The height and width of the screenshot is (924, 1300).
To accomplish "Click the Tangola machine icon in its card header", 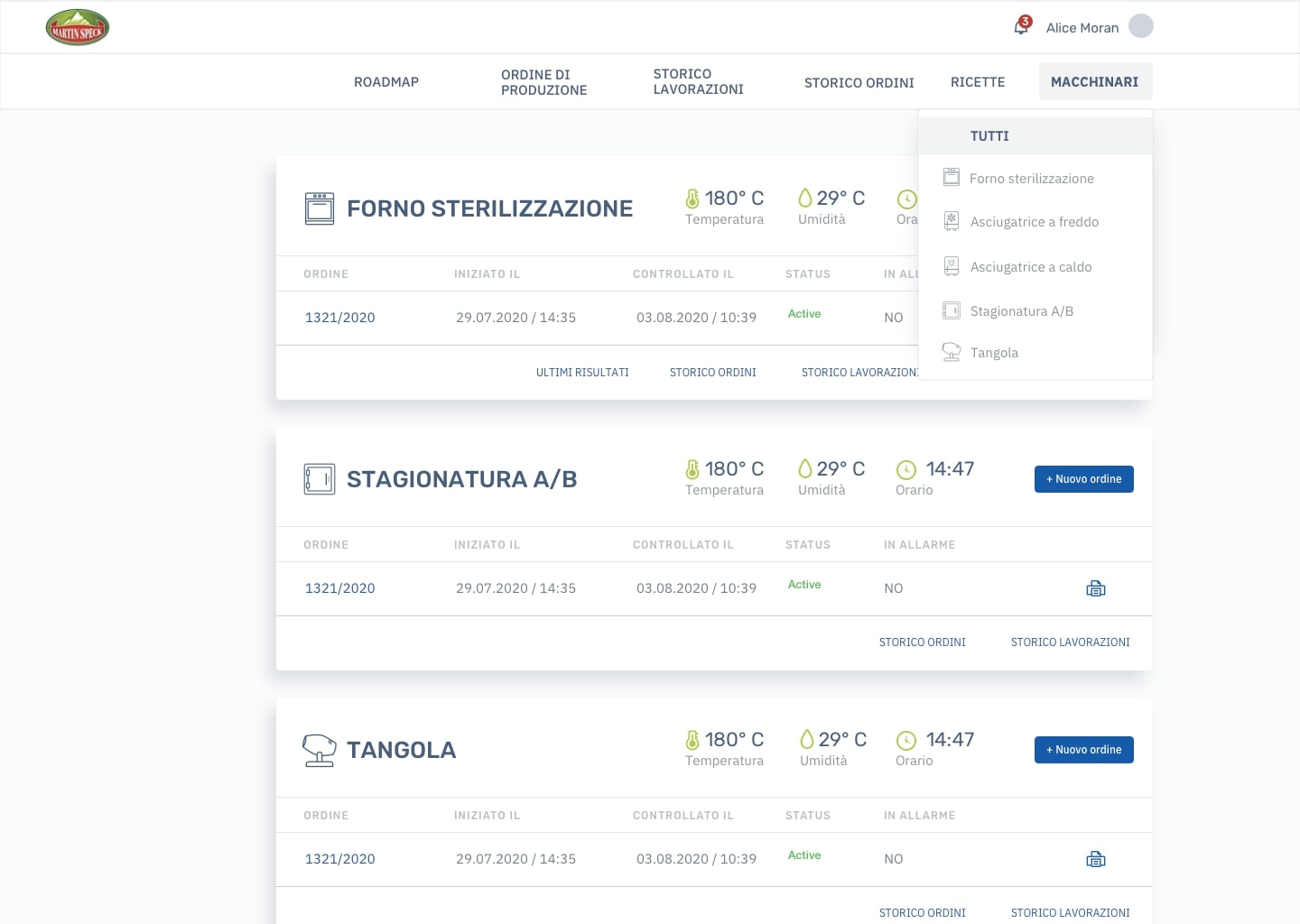I will tap(319, 750).
